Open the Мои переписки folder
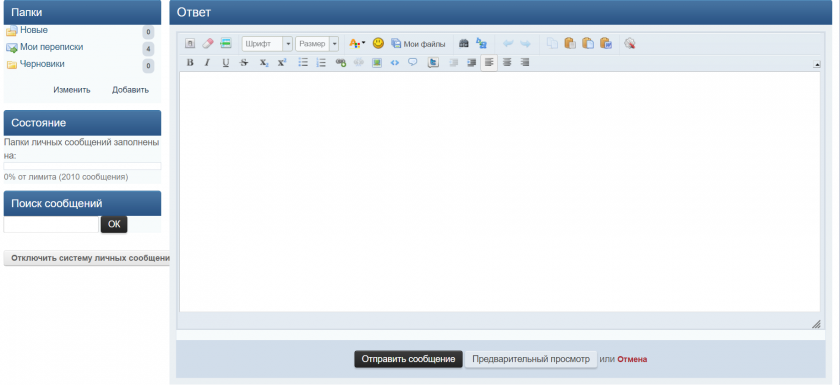The height and width of the screenshot is (385, 840). pos(51,47)
